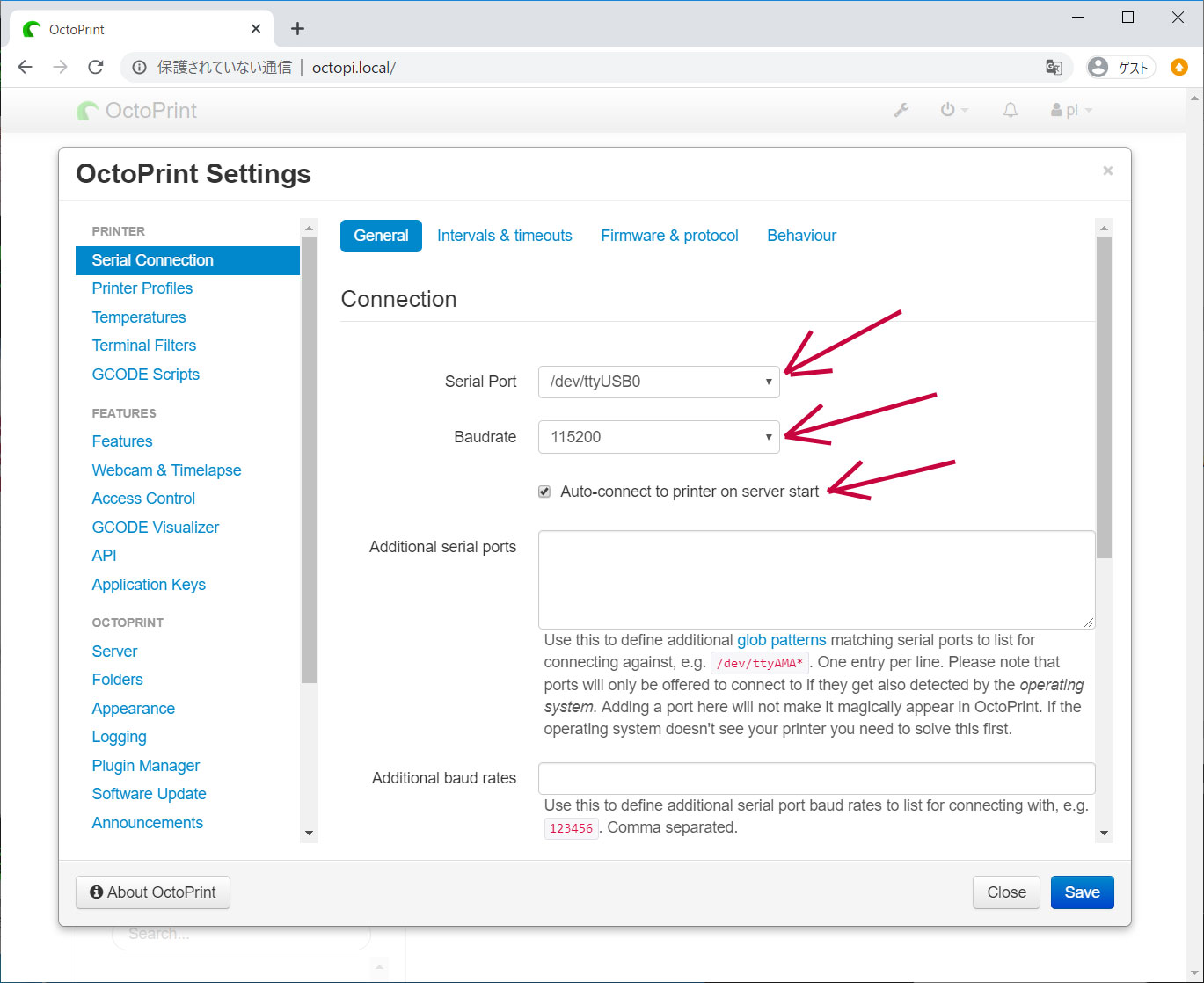Click the OctoPrint logo in navbar

pyautogui.click(x=137, y=110)
